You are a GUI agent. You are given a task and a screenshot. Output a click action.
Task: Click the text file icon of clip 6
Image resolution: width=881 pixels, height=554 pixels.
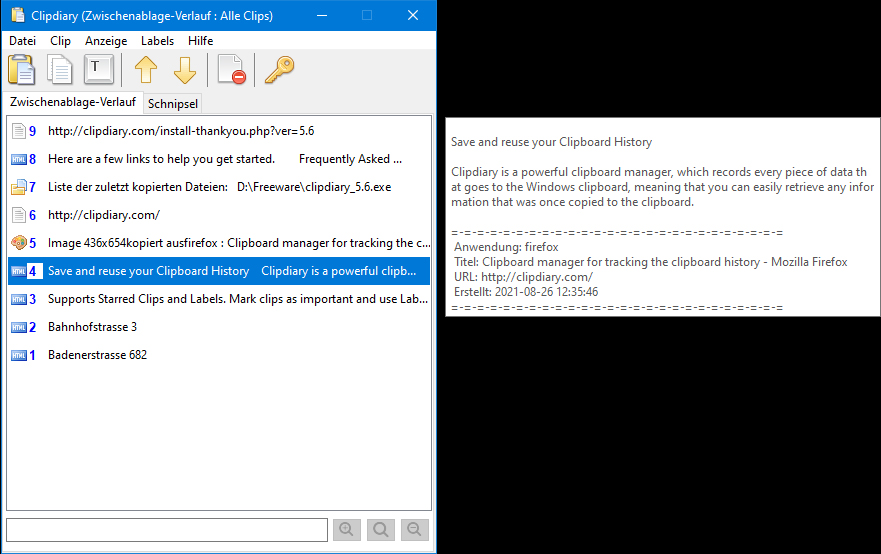point(19,215)
